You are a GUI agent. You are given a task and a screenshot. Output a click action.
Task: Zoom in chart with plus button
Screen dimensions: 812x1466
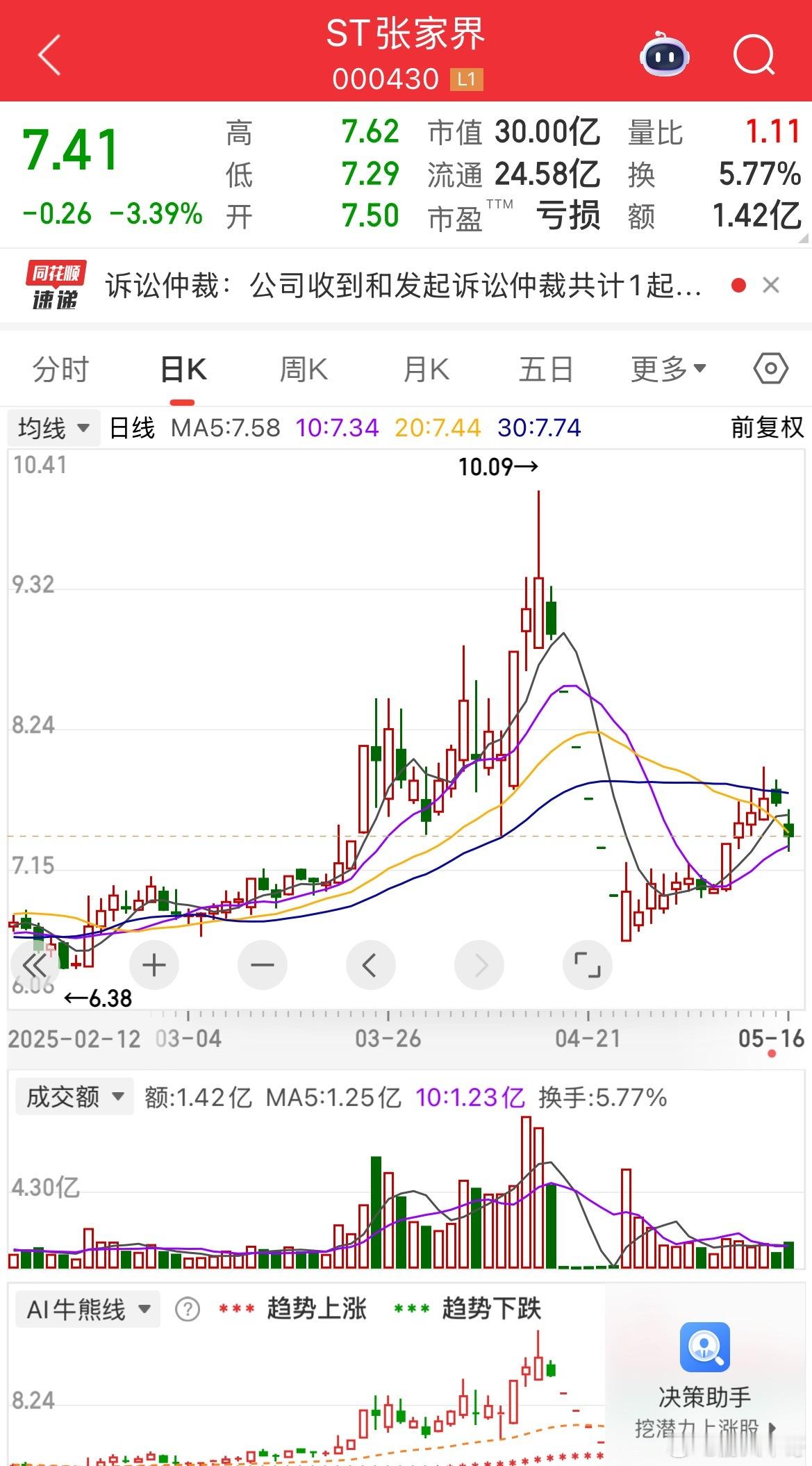coord(154,965)
